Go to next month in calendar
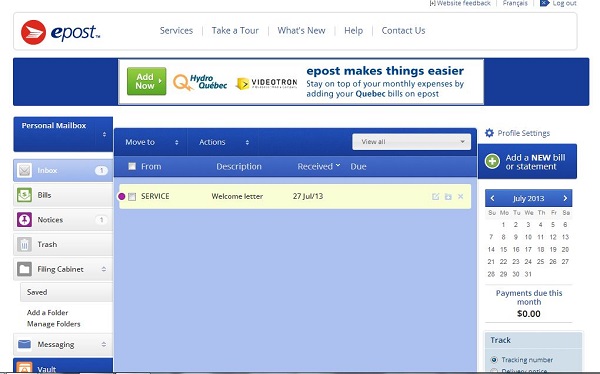Image resolution: width=600 pixels, height=374 pixels. (x=565, y=198)
